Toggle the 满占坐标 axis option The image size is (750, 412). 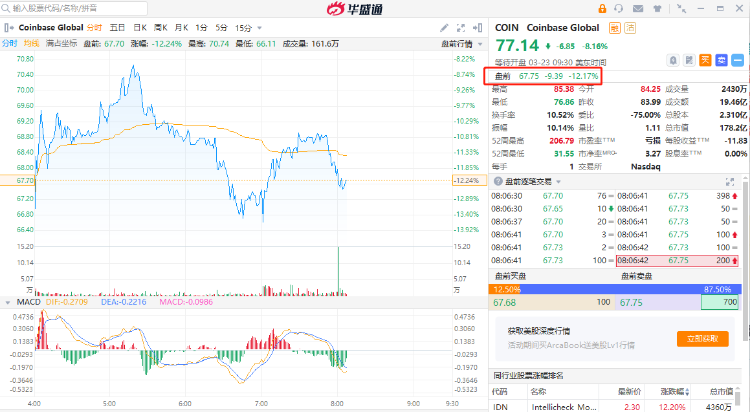pos(61,44)
